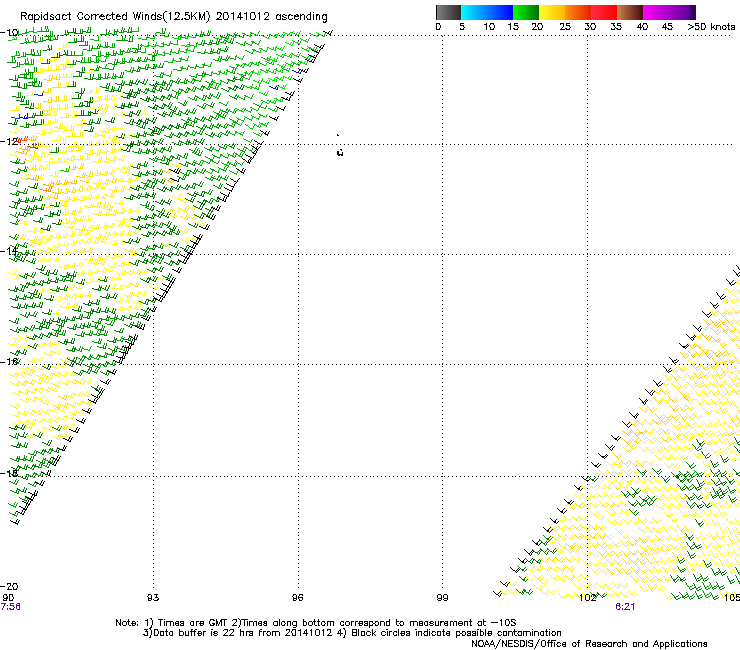The image size is (740, 650).
Task: Click the orange 25-30 knots color swatch
Action: point(578,12)
